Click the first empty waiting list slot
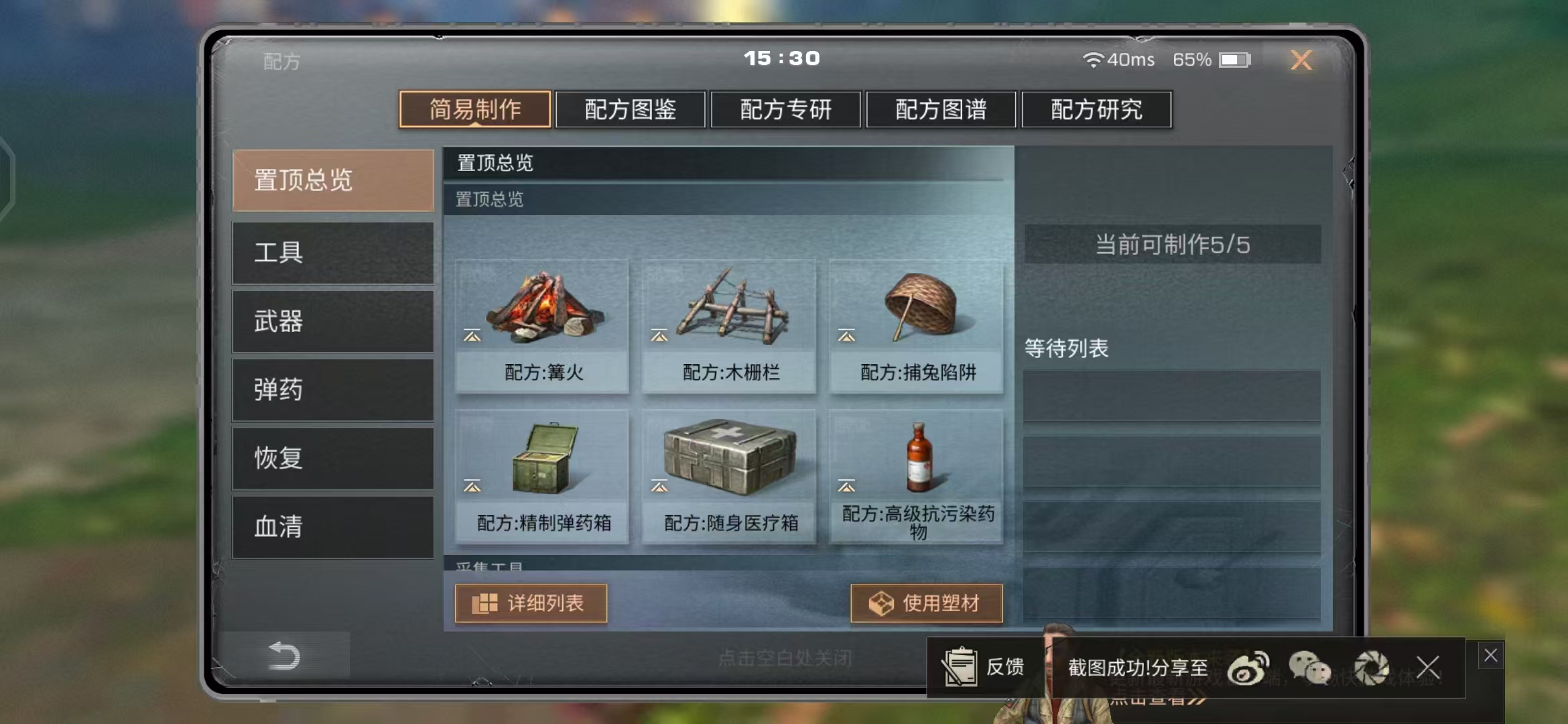Viewport: 1568px width, 724px height. click(1172, 396)
